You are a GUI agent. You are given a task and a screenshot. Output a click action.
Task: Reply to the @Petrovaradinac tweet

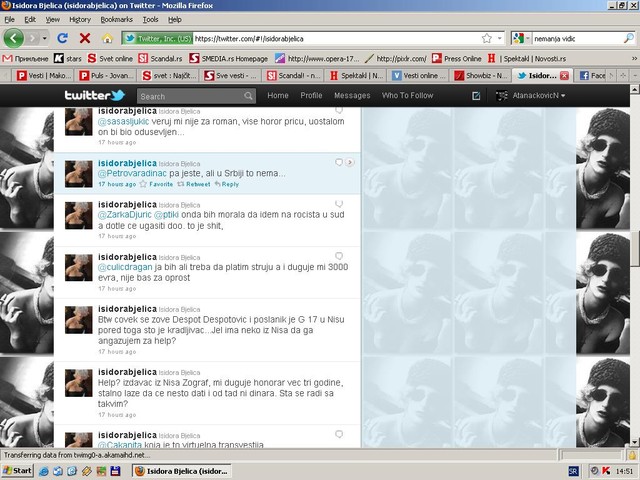[x=229, y=184]
